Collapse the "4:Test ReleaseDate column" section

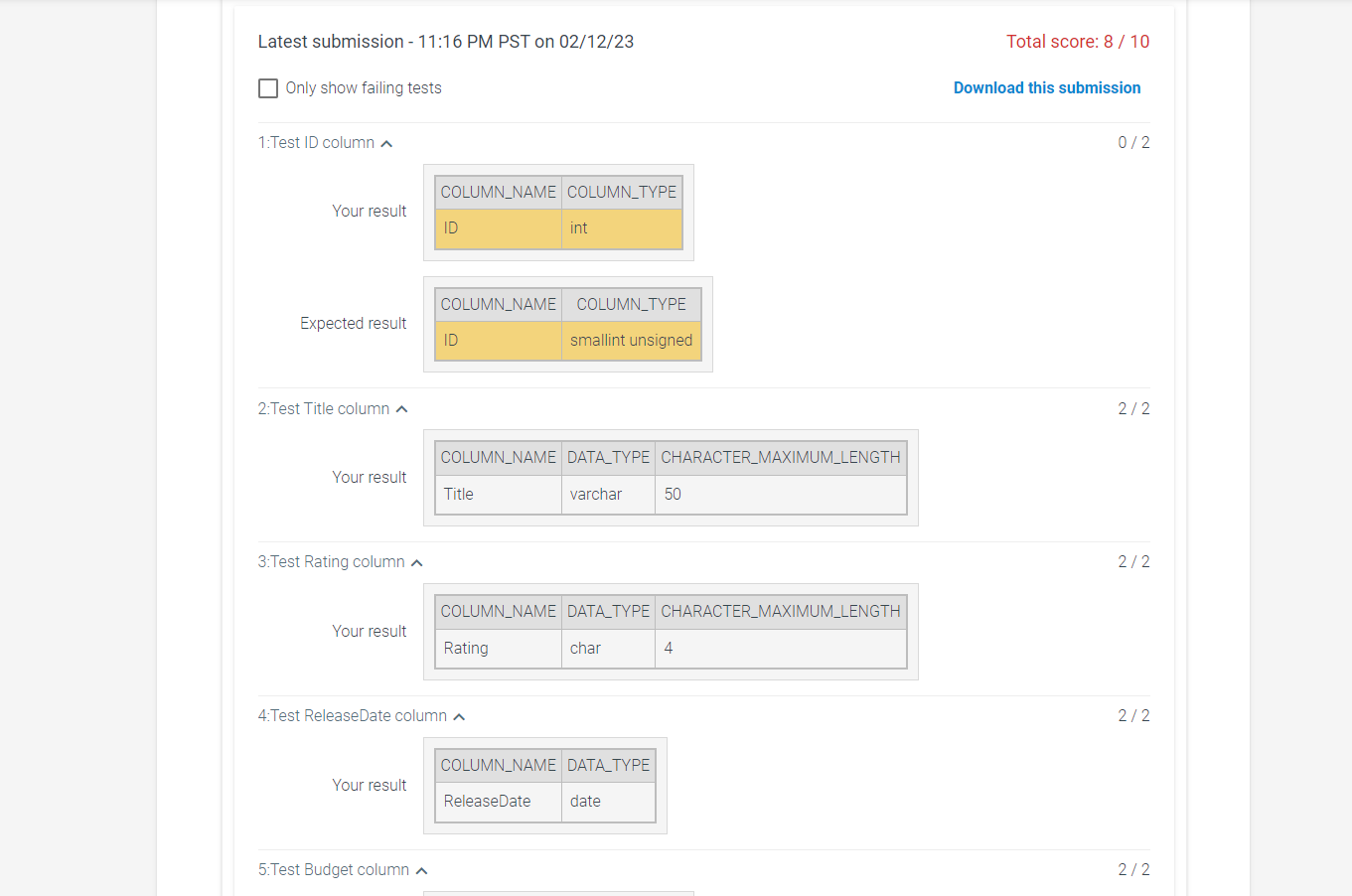pos(459,715)
